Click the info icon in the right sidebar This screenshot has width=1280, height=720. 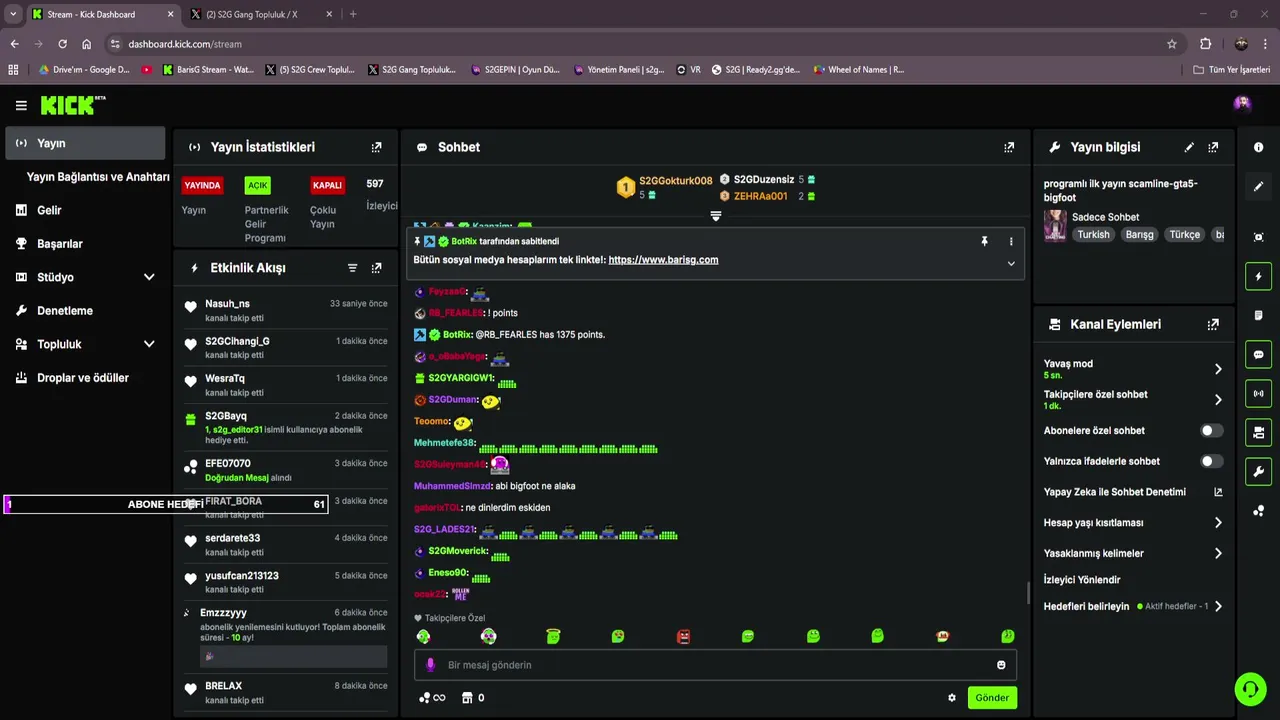click(1258, 147)
